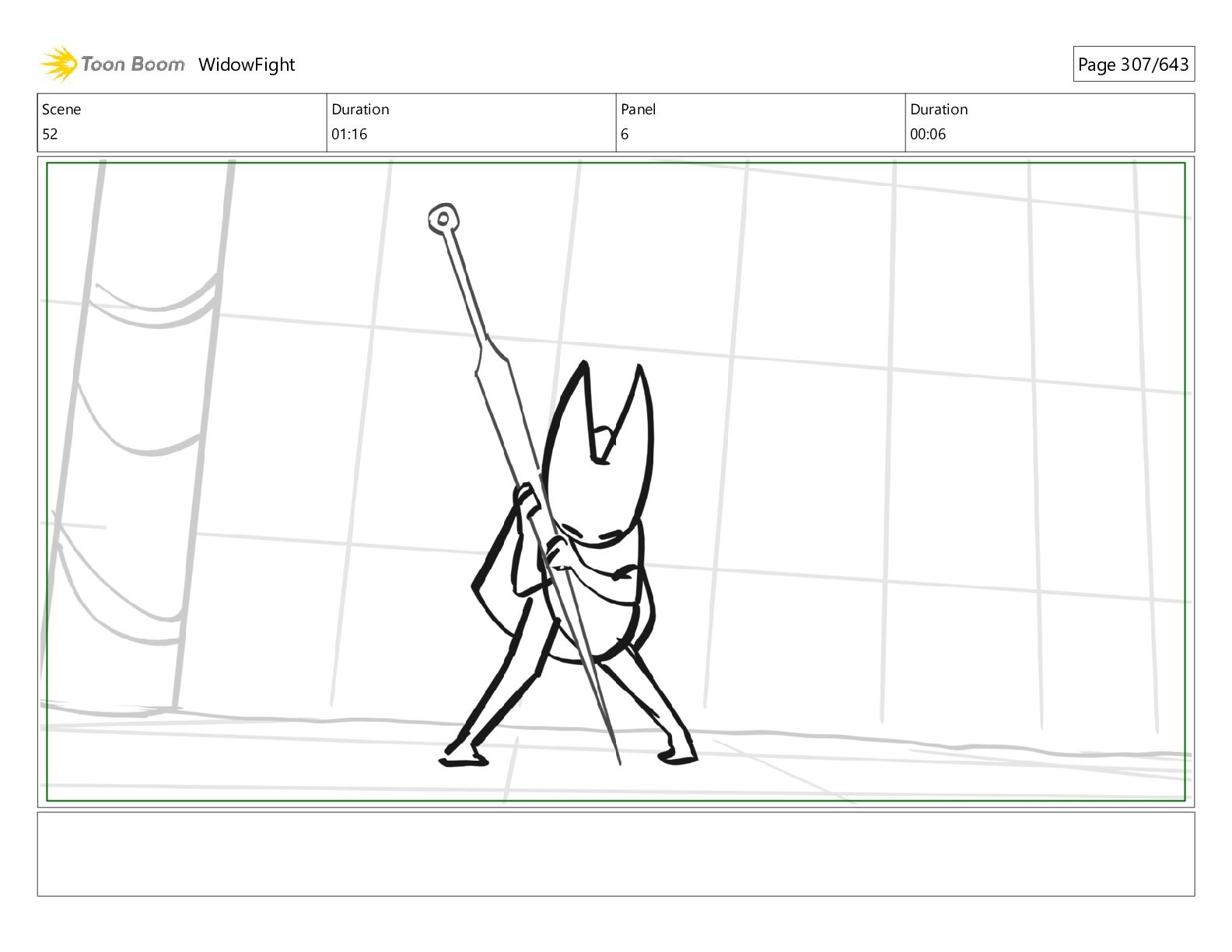This screenshot has height=952, width=1232.
Task: Select scene number 52
Action: (x=50, y=135)
